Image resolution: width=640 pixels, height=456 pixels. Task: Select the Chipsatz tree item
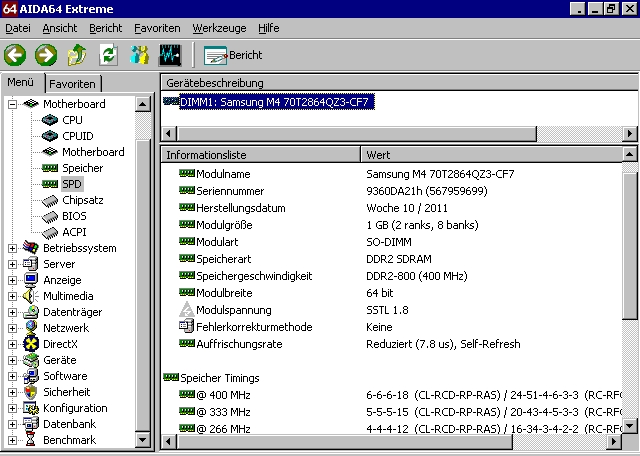[82, 200]
